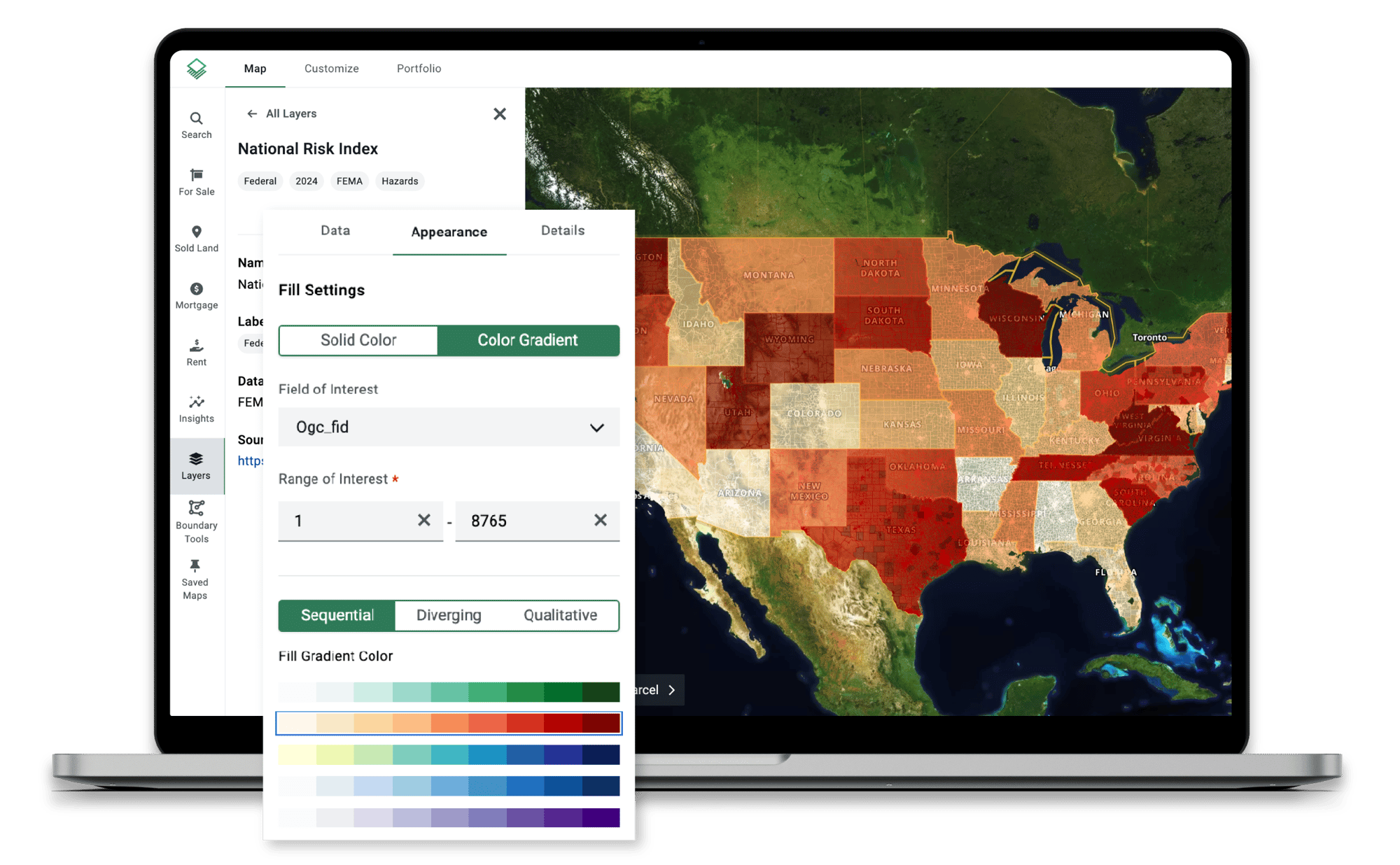1400x865 pixels.
Task: Click the 2024 tag chip
Action: (x=306, y=181)
